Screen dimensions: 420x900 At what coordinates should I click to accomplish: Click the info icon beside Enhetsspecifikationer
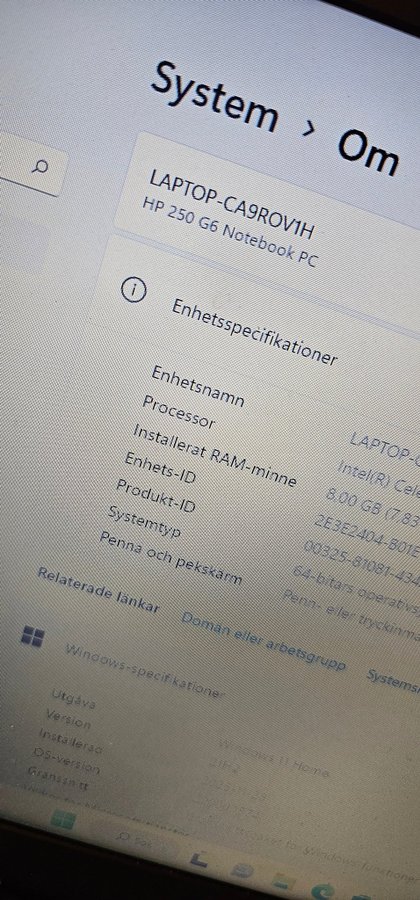pos(134,290)
